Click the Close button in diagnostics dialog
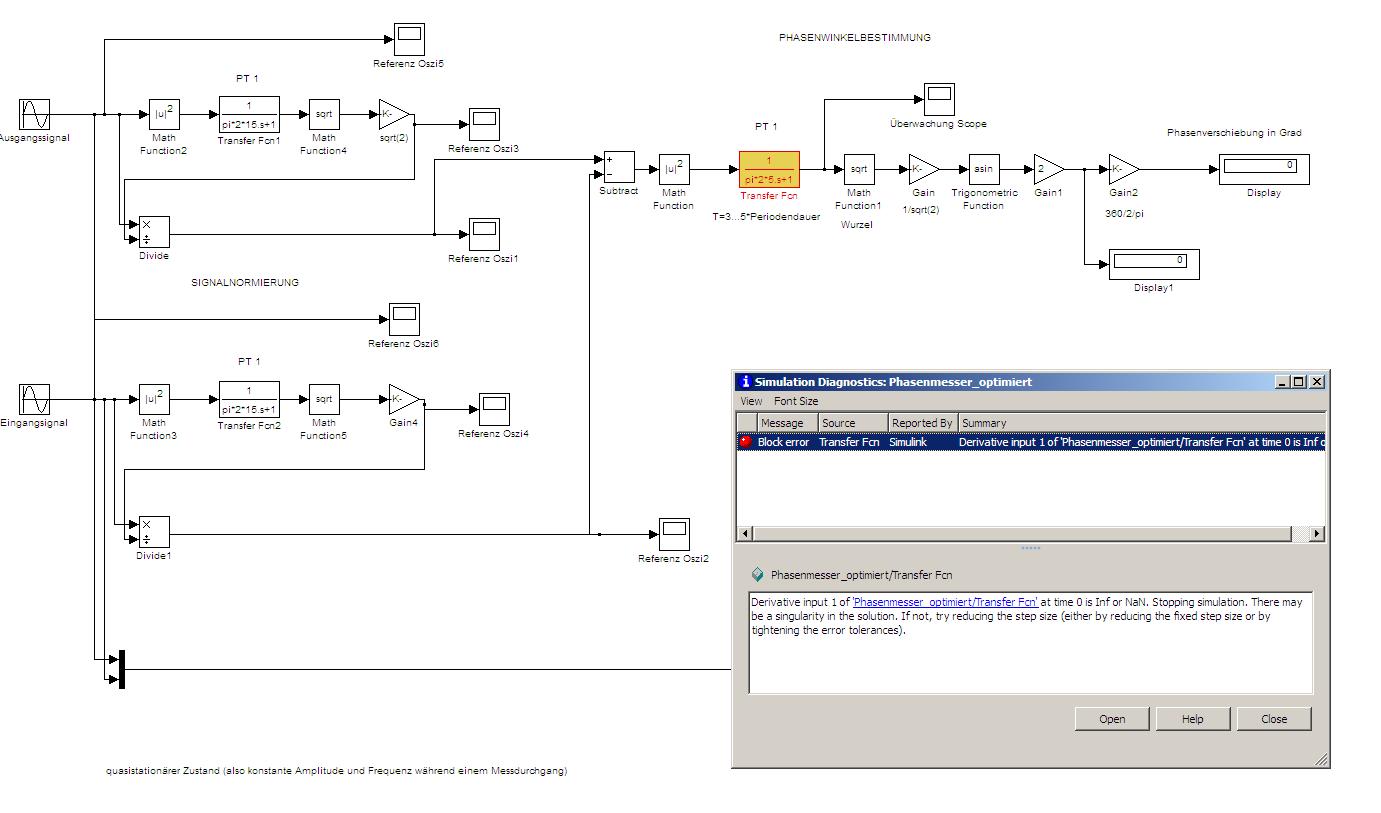 tap(1273, 719)
